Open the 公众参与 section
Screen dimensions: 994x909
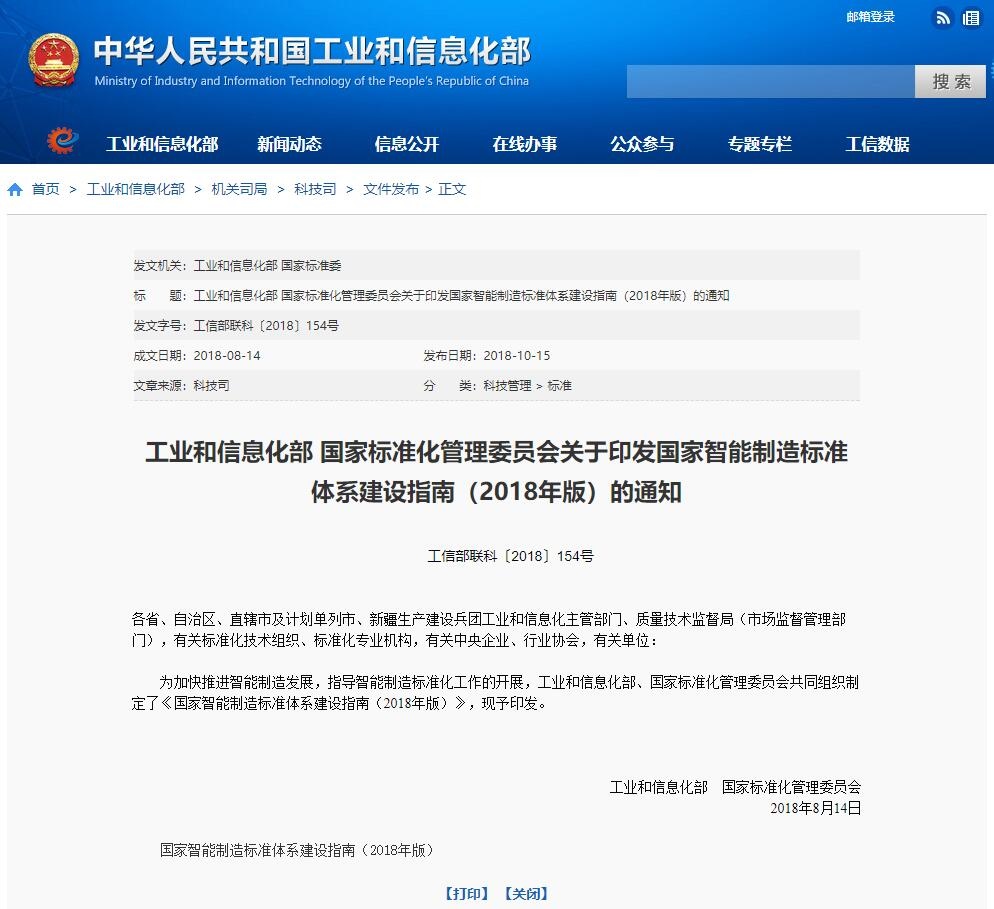(x=643, y=144)
